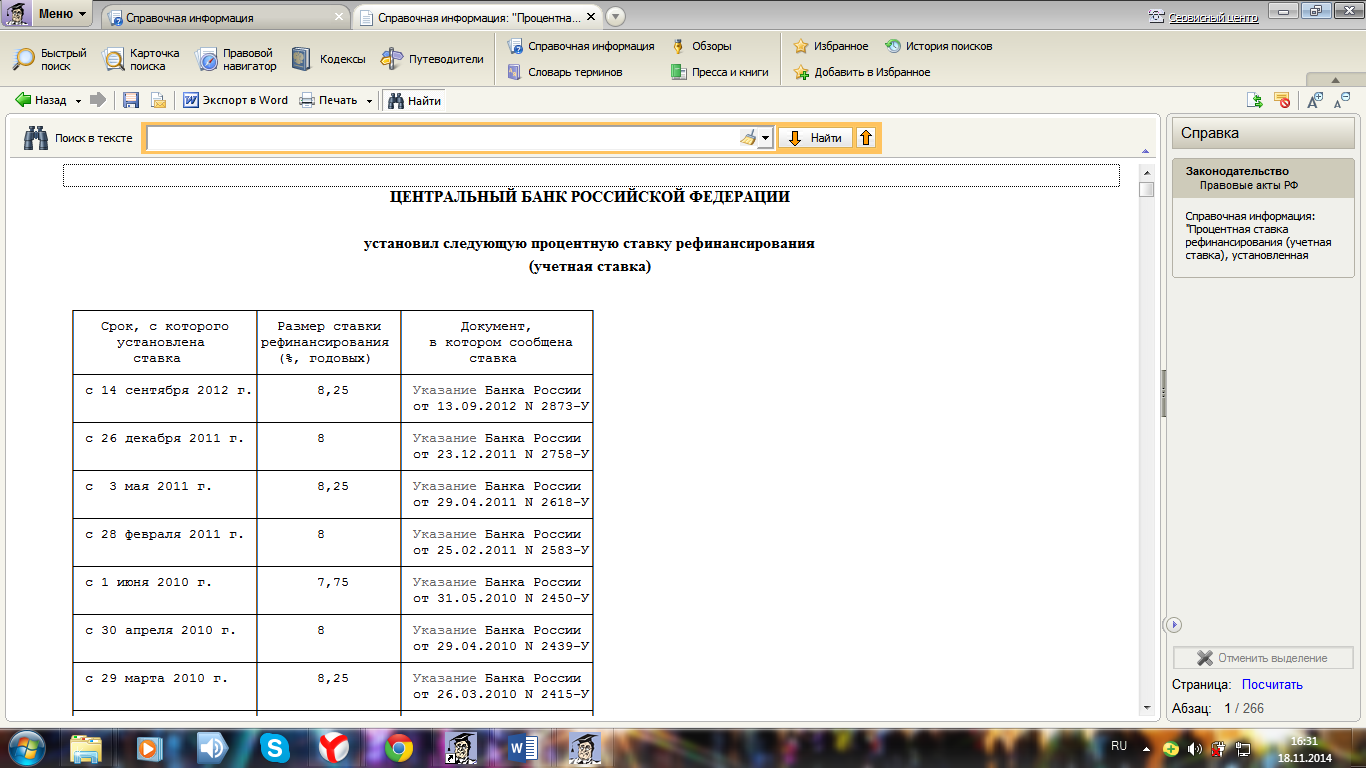The width and height of the screenshot is (1366, 768).
Task: Open Yandex browser from taskbar
Action: pyautogui.click(x=335, y=748)
